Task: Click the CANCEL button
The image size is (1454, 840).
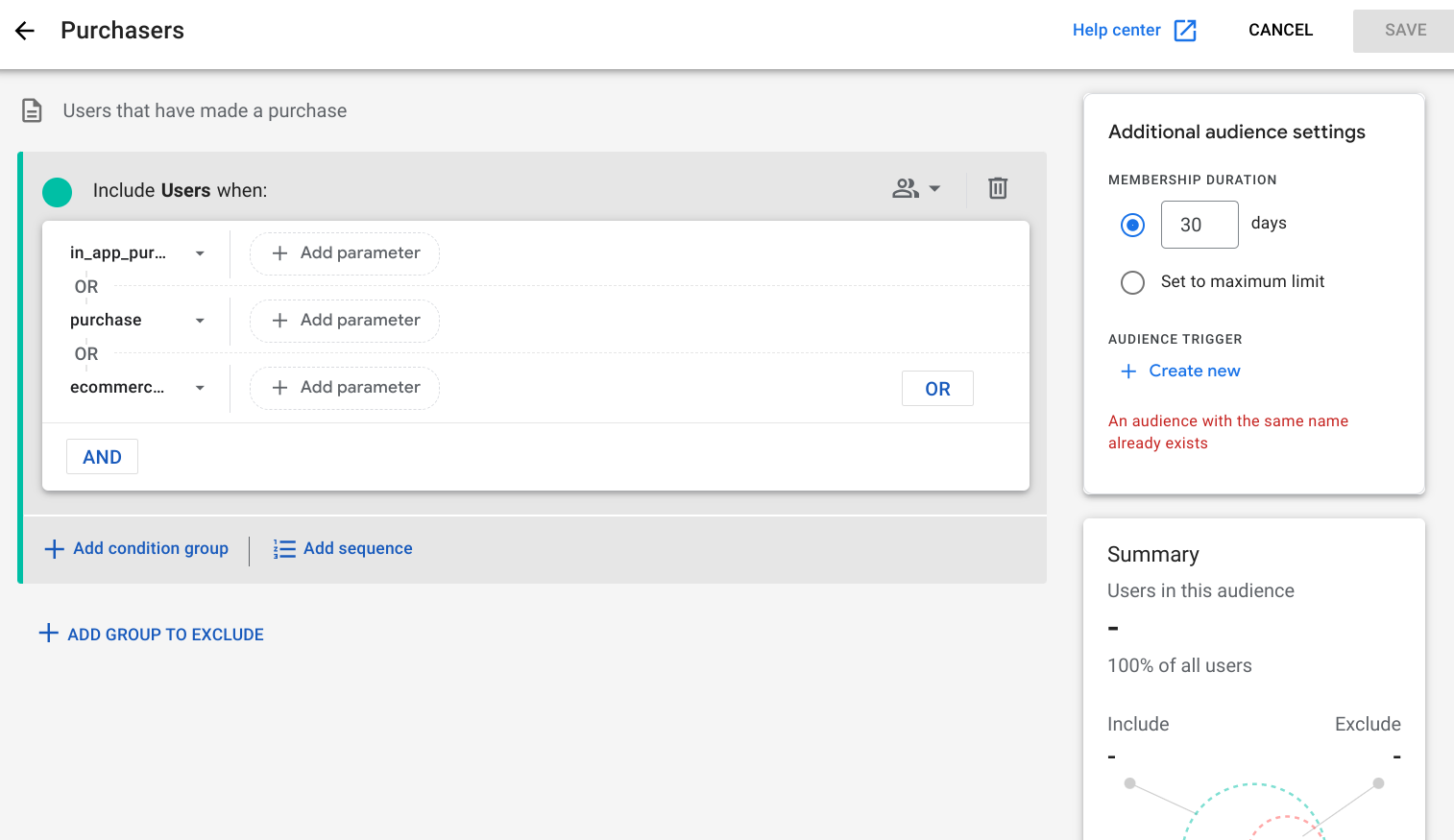Action: [1280, 31]
